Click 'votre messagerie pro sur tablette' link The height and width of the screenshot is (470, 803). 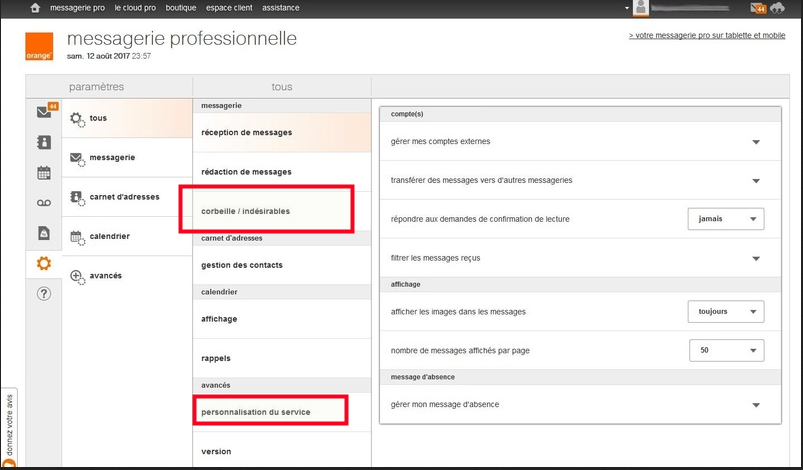(706, 35)
